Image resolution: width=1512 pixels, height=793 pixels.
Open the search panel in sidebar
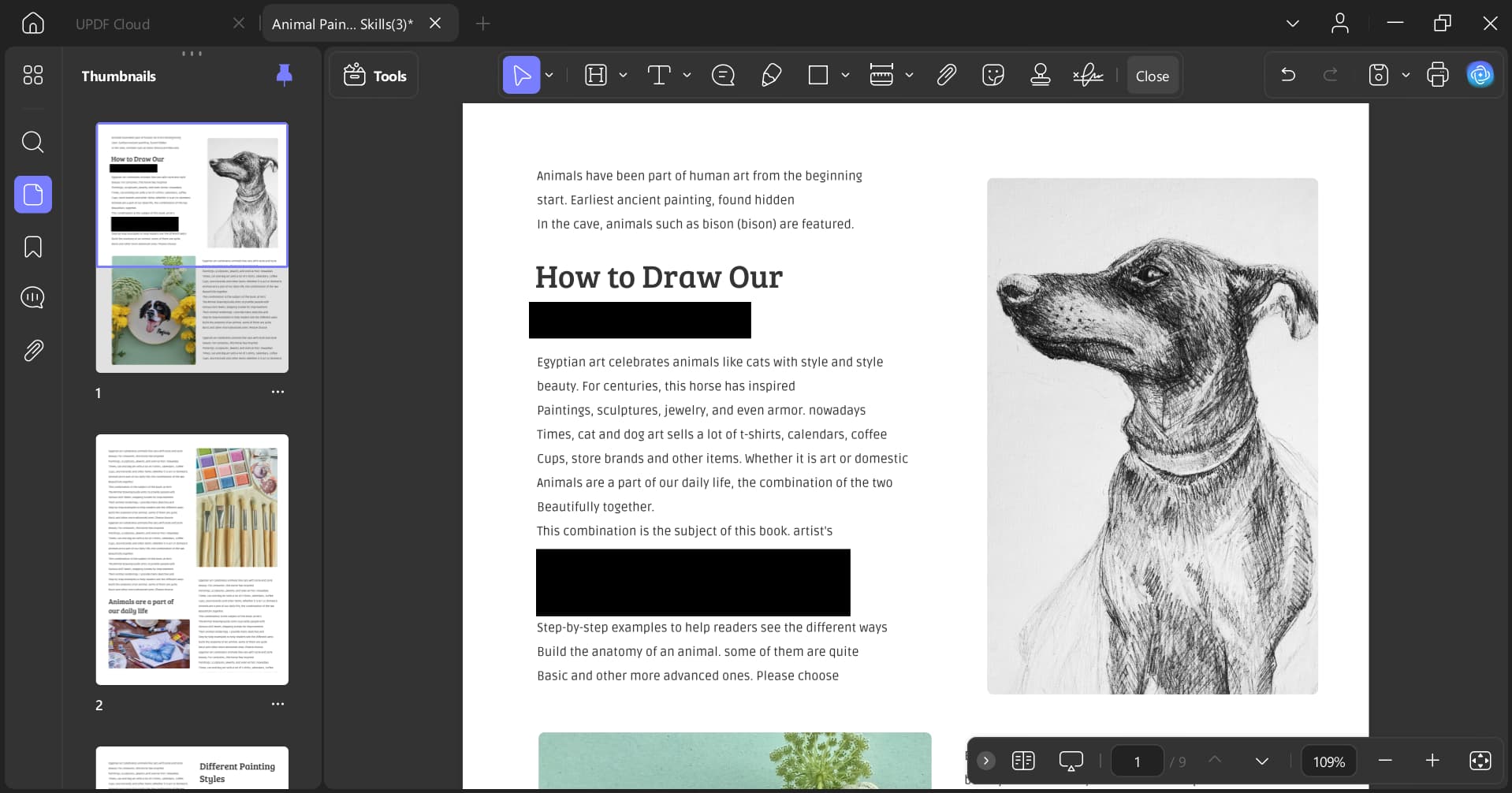32,142
